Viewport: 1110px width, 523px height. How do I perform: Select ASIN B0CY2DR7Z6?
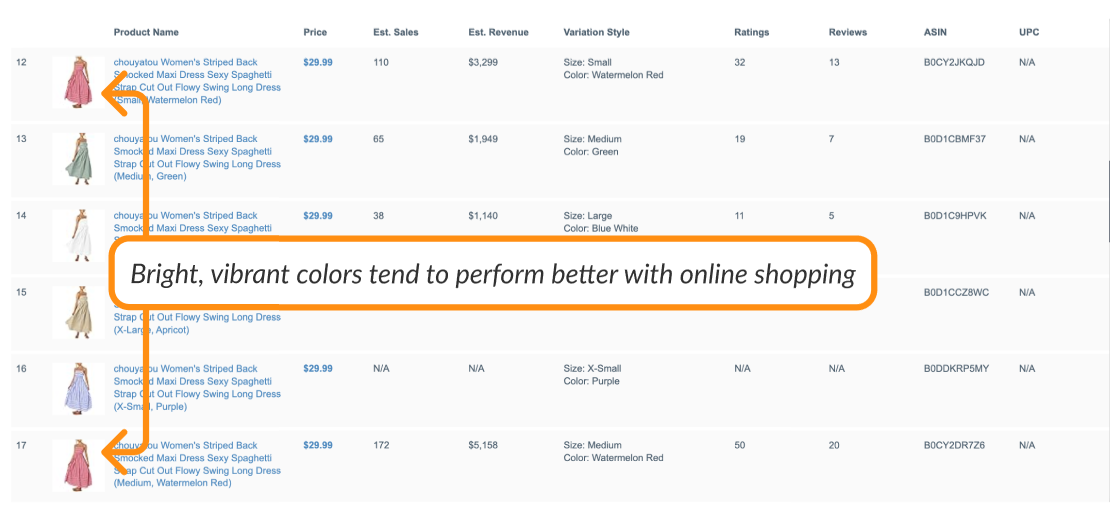pyautogui.click(x=954, y=445)
